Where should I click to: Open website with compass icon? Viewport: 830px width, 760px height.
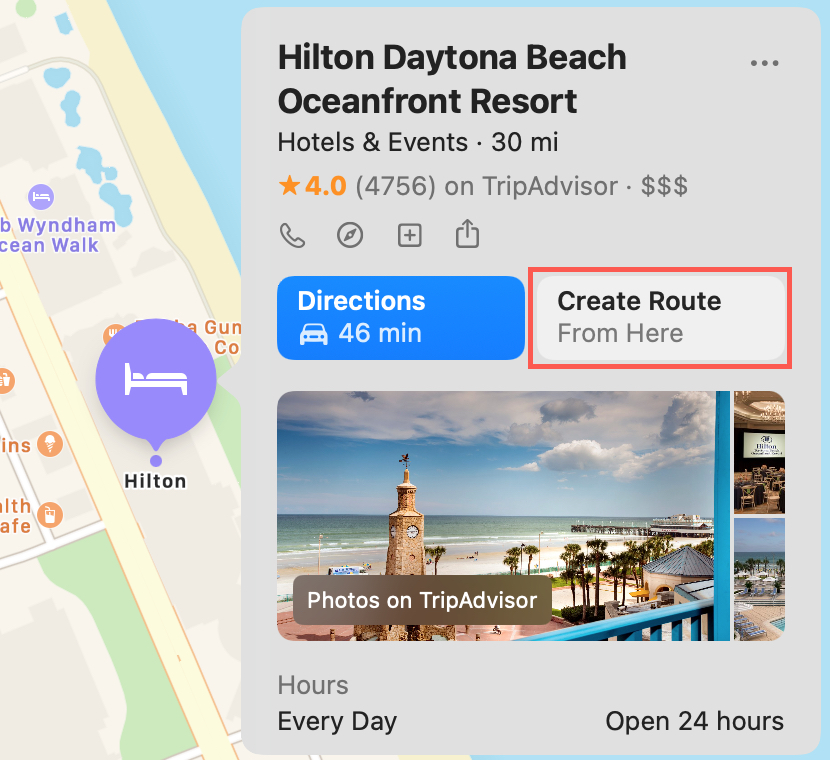(x=350, y=236)
